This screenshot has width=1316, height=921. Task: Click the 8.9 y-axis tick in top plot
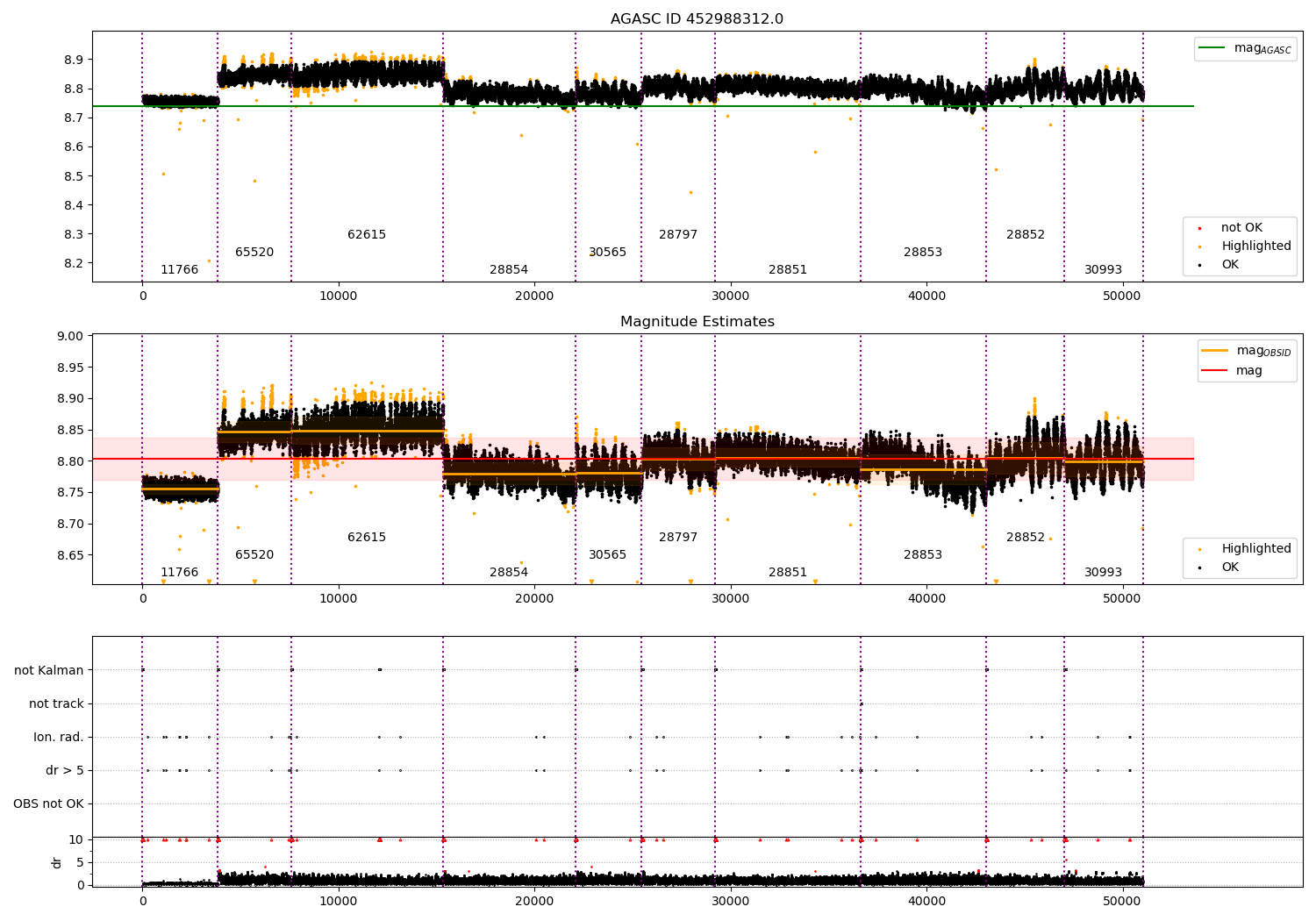pos(74,61)
